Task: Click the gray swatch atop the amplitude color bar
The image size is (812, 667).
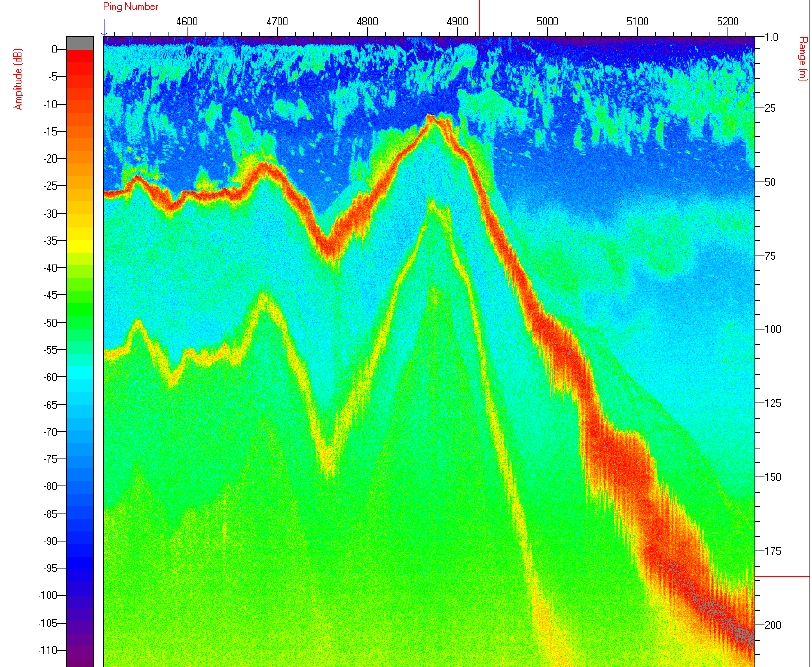Action: (80, 42)
